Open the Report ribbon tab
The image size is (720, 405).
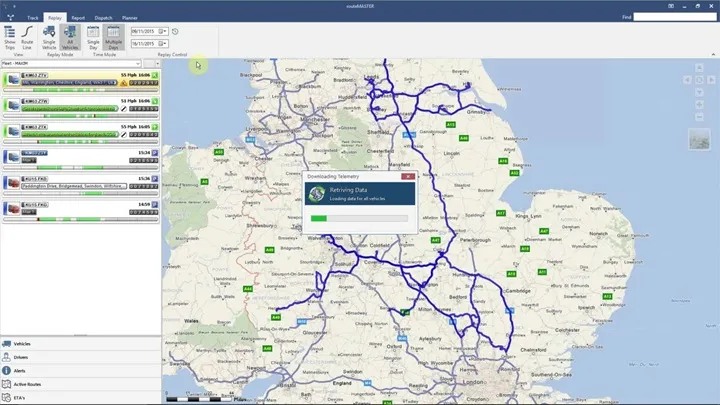[x=78, y=18]
